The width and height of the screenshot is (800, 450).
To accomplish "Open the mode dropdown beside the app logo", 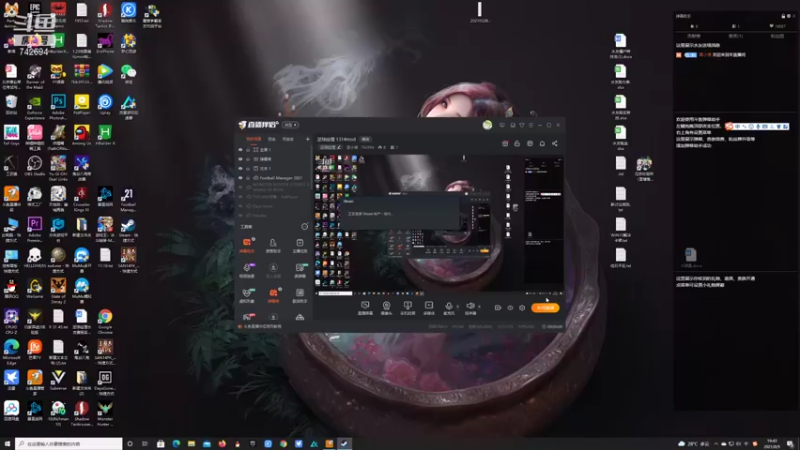I will tap(291, 124).
